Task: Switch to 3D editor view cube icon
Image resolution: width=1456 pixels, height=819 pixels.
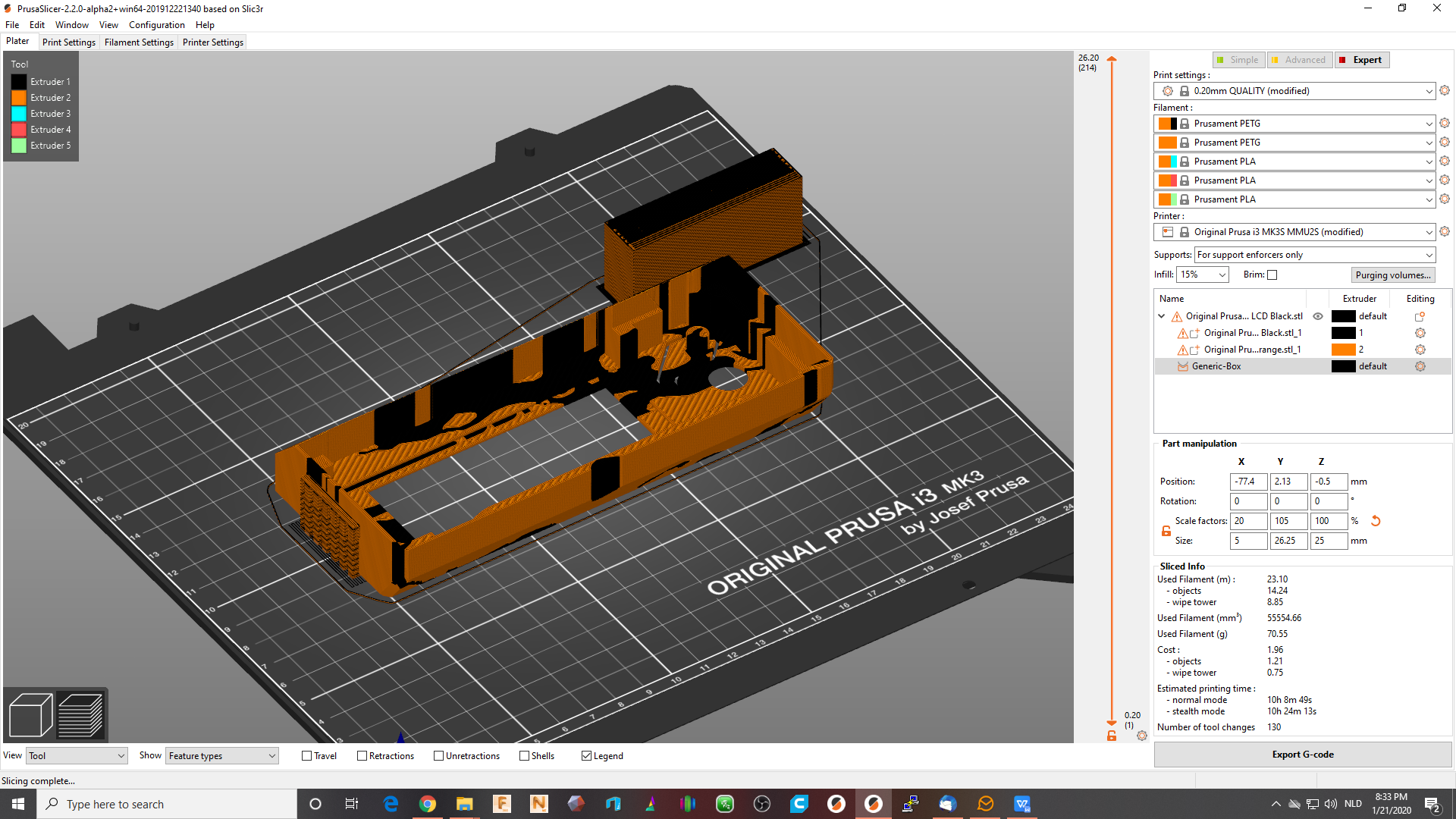Action: (x=30, y=714)
